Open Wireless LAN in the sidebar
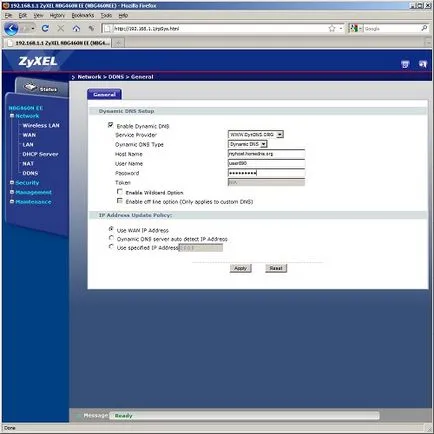Screen dimensions: 434x434 (x=41, y=125)
